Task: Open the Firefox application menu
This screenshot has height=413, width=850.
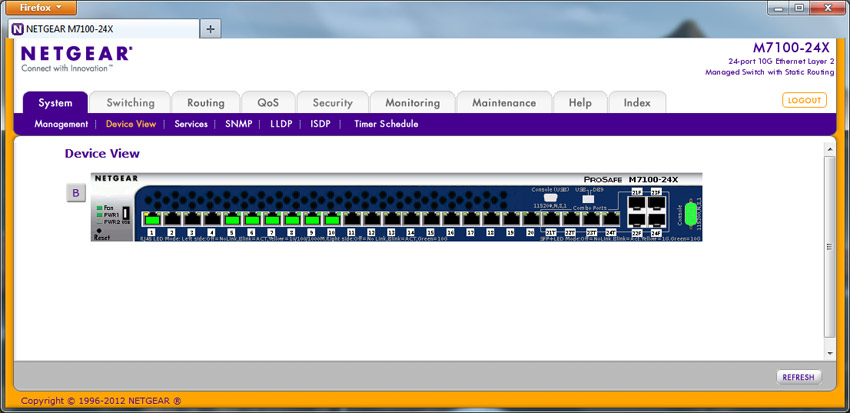Action: click(41, 8)
